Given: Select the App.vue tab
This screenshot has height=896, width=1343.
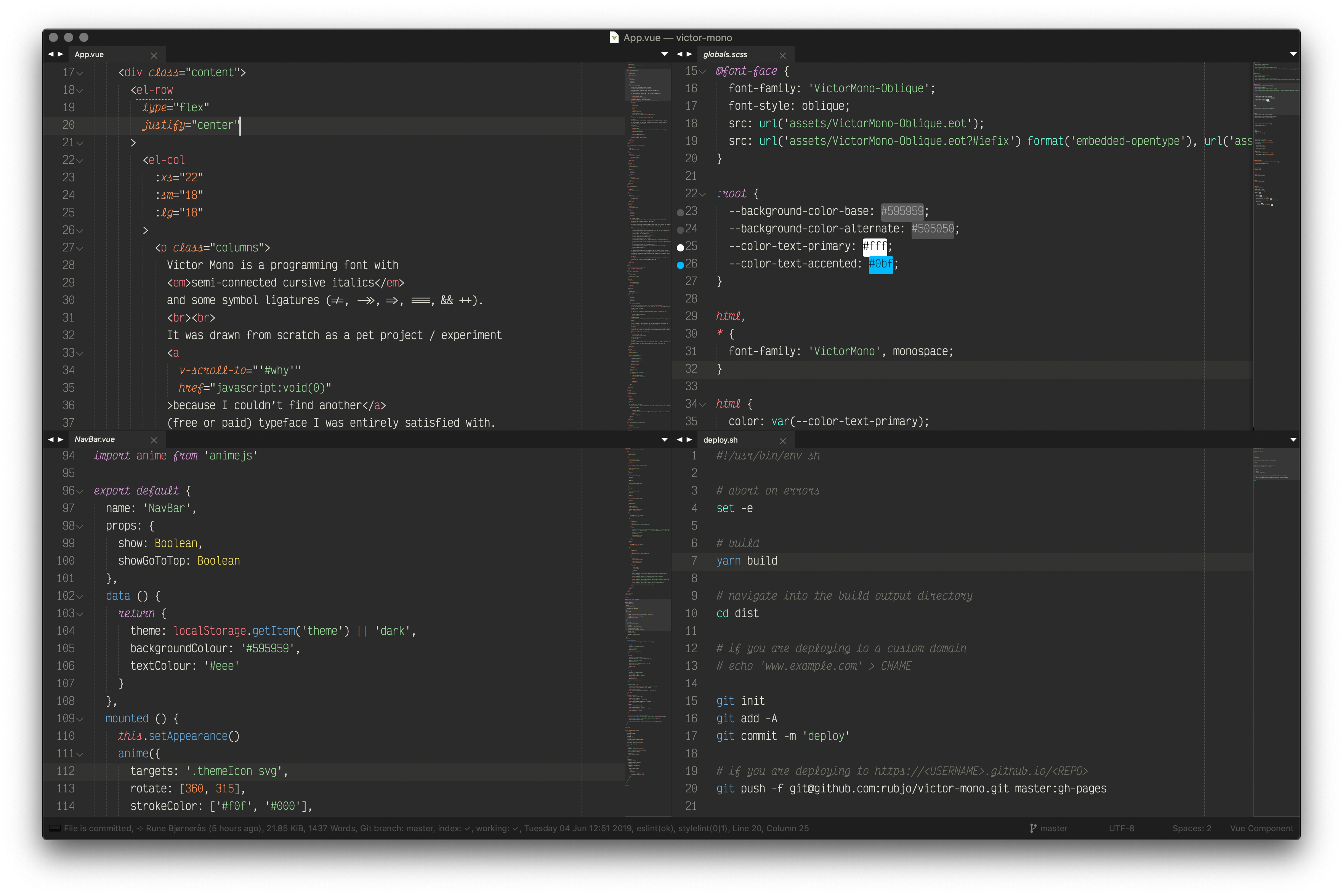Looking at the screenshot, I should pos(89,55).
